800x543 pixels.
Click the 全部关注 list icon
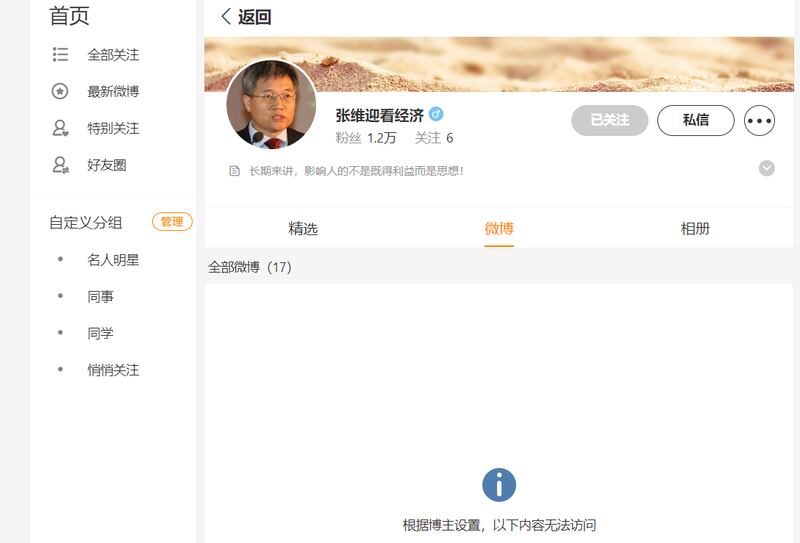tap(60, 55)
